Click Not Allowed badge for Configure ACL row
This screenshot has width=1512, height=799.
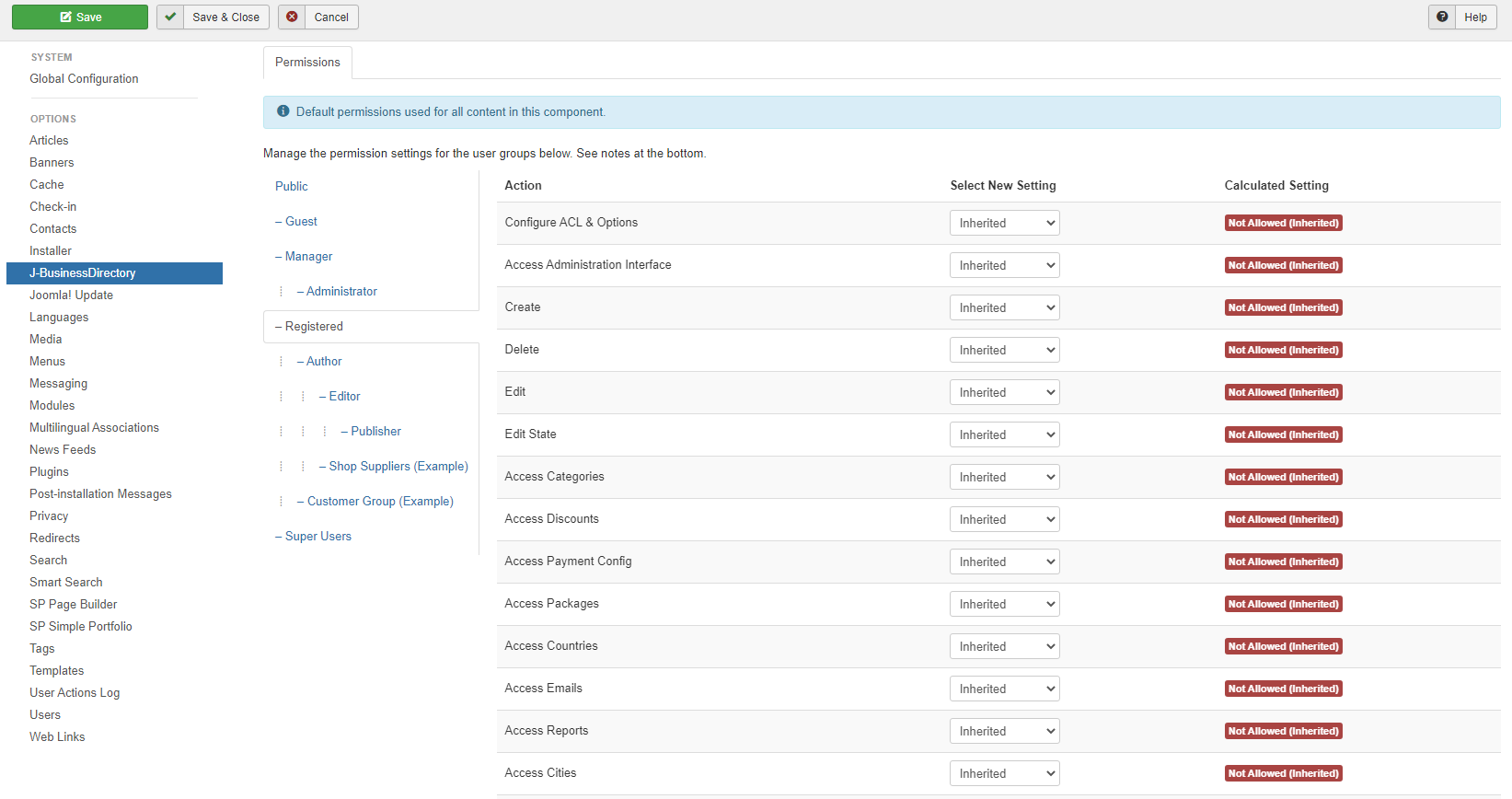(x=1283, y=223)
